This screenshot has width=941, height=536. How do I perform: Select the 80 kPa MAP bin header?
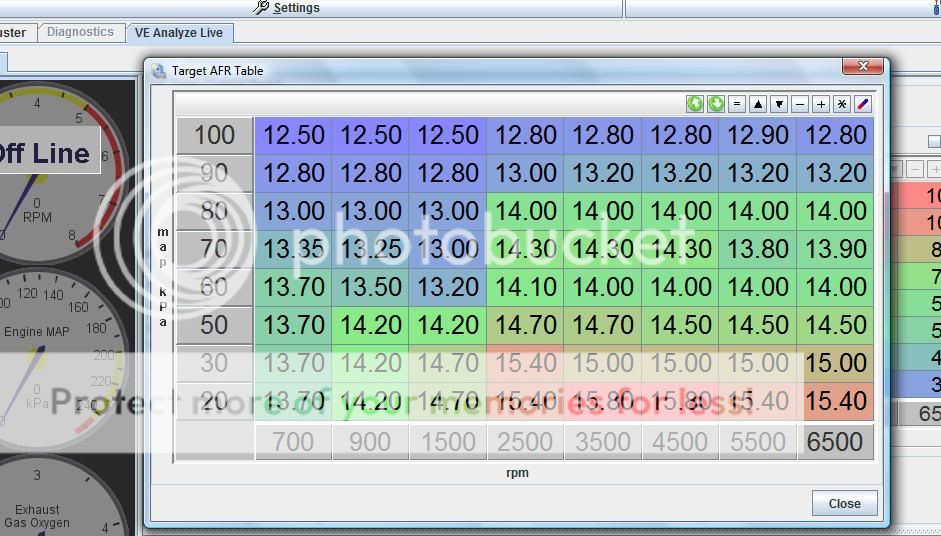coord(214,211)
